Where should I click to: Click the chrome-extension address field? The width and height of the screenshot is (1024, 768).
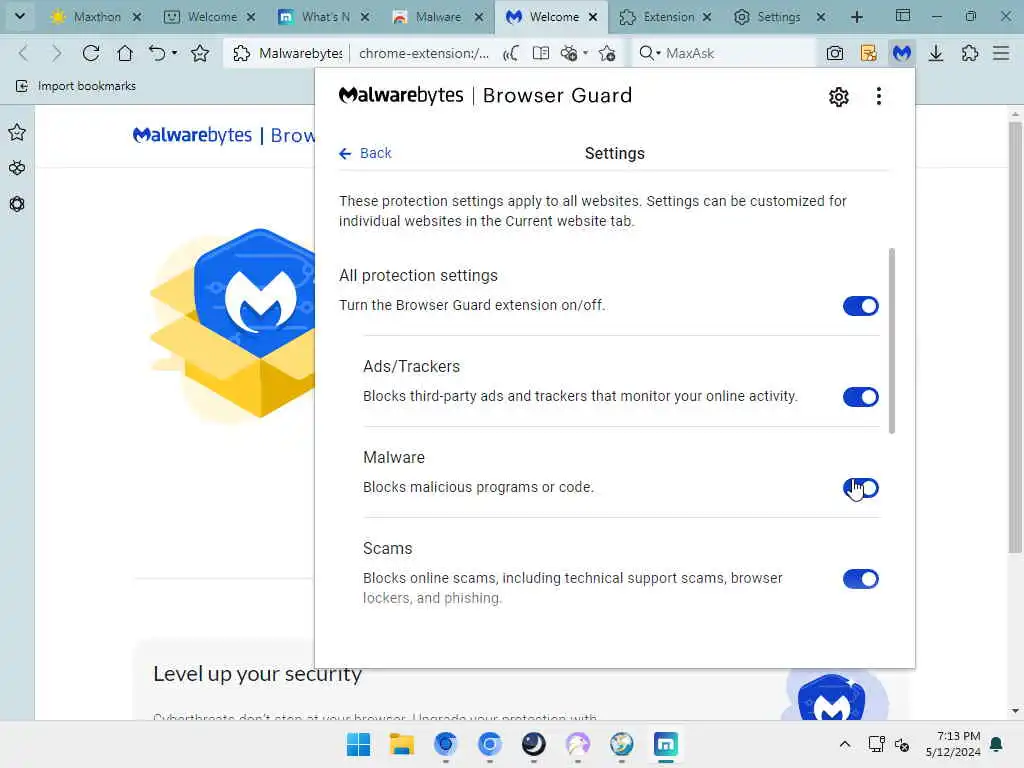click(424, 53)
